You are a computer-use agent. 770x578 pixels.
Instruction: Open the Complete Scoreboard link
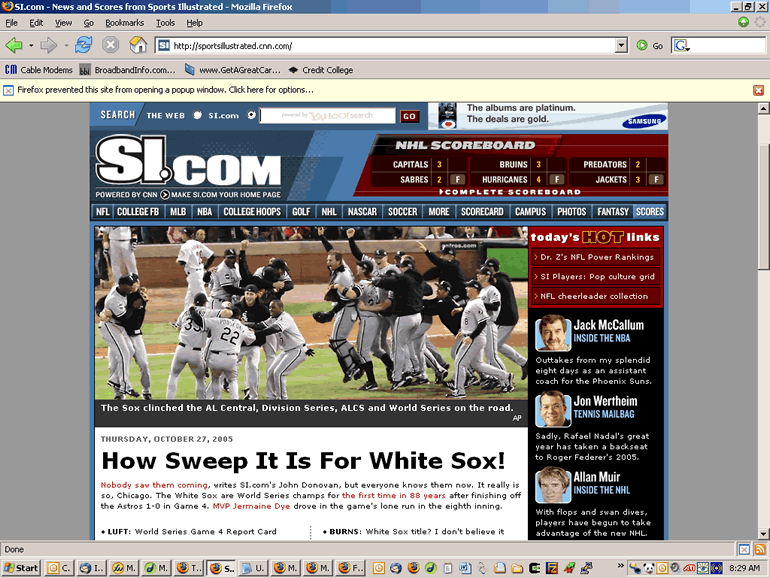pyautogui.click(x=510, y=192)
